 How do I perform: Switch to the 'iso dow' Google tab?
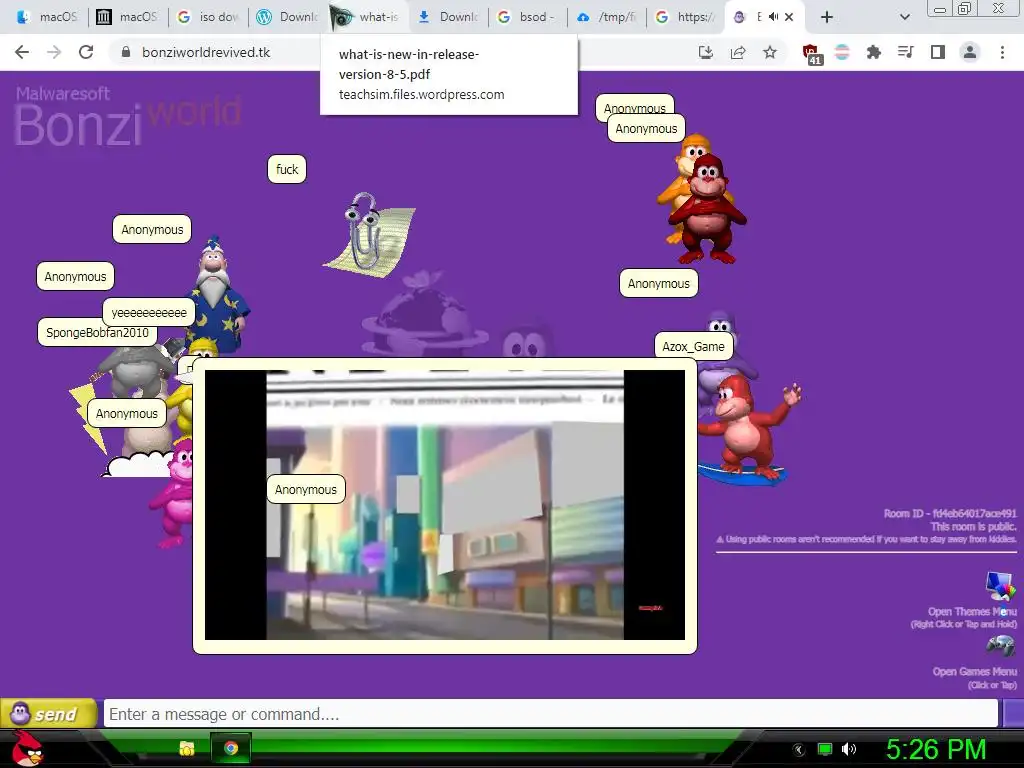pyautogui.click(x=208, y=17)
